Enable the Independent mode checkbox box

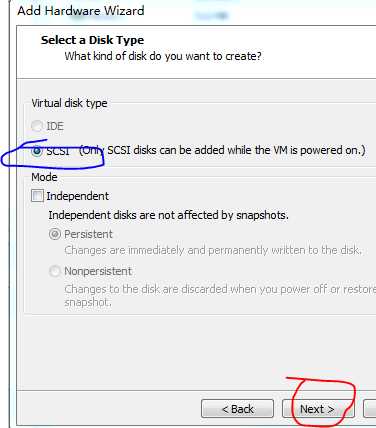[37, 196]
